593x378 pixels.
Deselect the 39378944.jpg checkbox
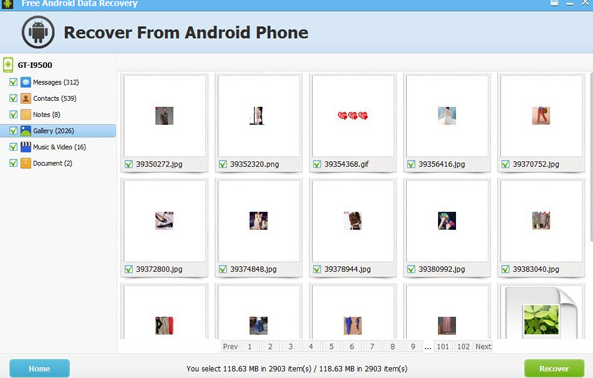point(317,269)
